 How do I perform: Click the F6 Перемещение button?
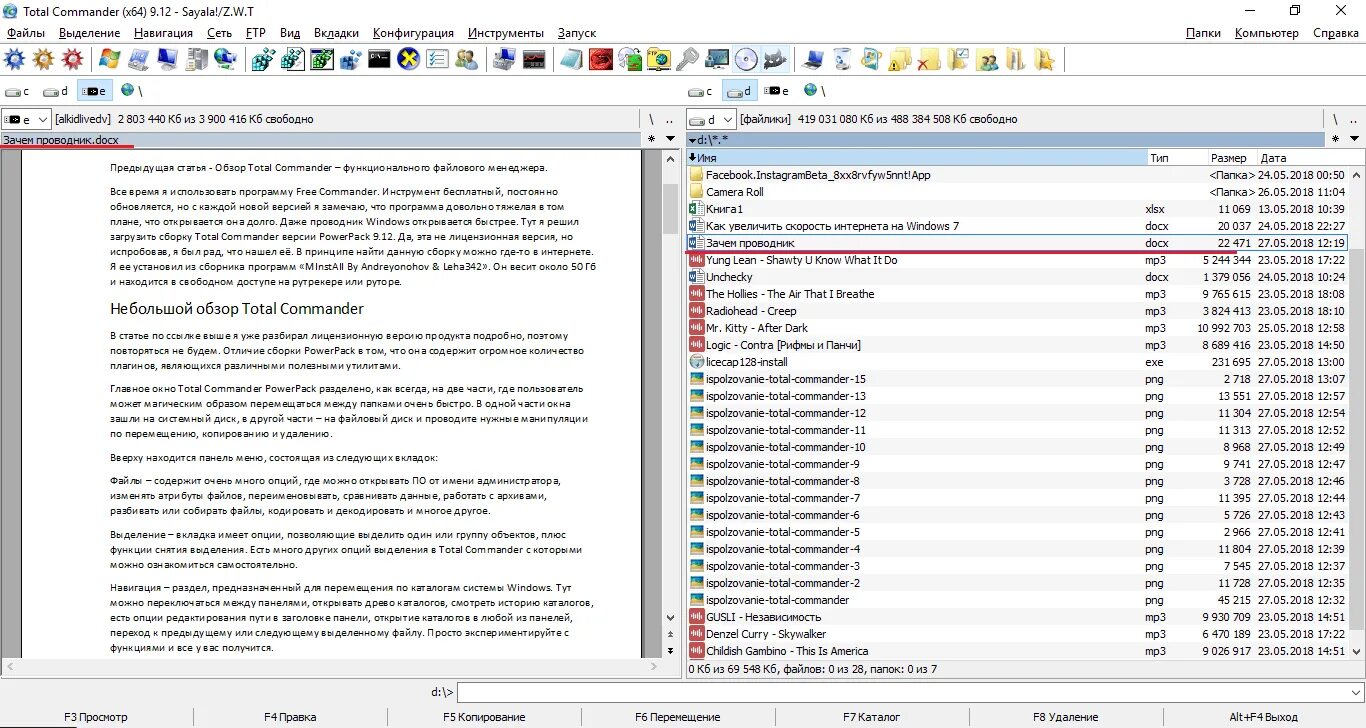point(678,717)
